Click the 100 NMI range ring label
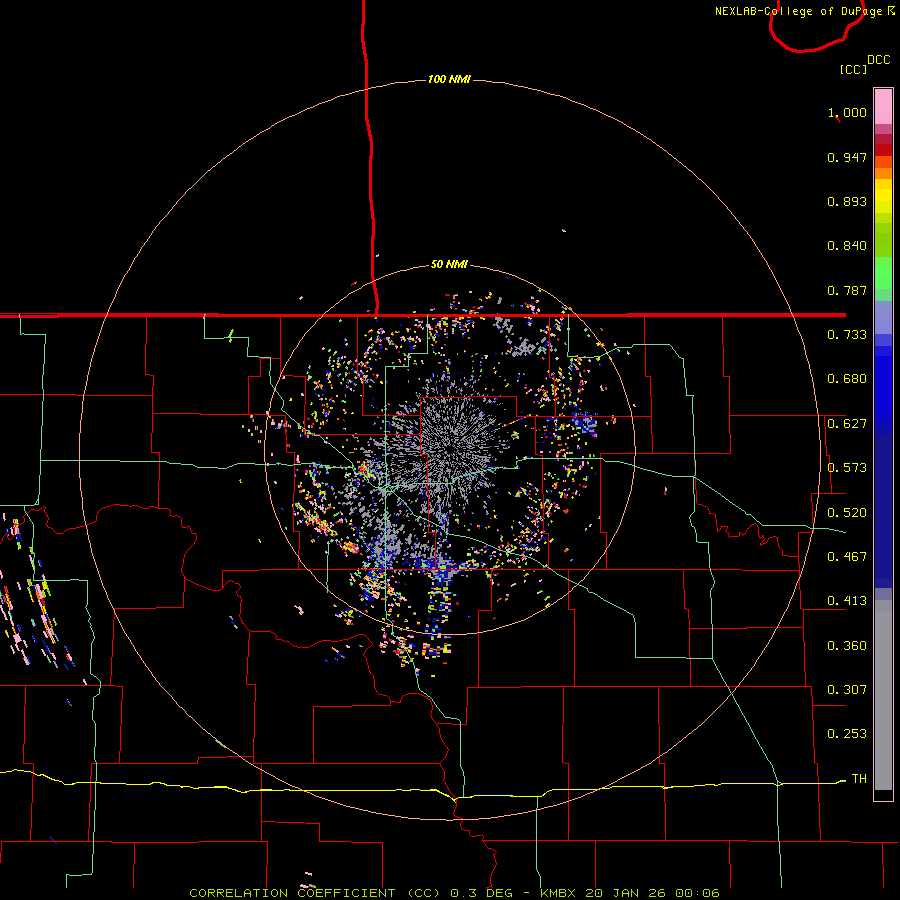 [x=449, y=79]
